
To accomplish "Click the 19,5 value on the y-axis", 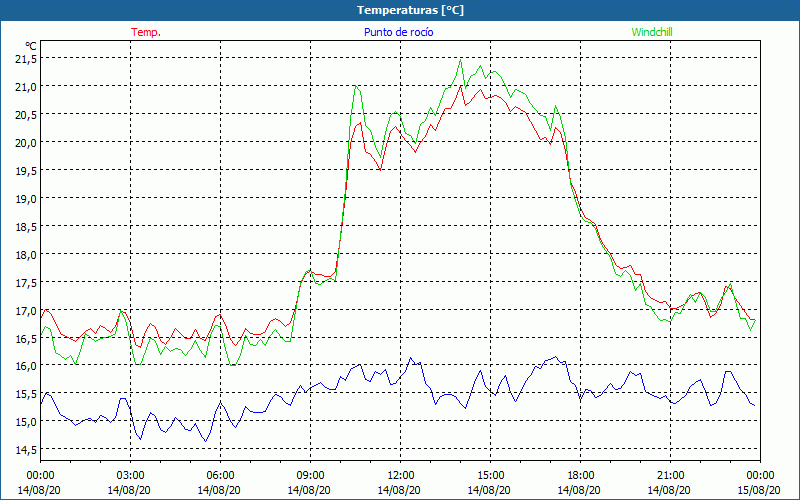I will coord(26,171).
